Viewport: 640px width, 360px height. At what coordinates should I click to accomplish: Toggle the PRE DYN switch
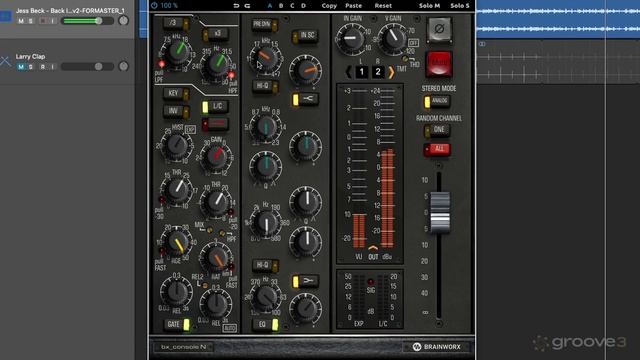tap(264, 25)
